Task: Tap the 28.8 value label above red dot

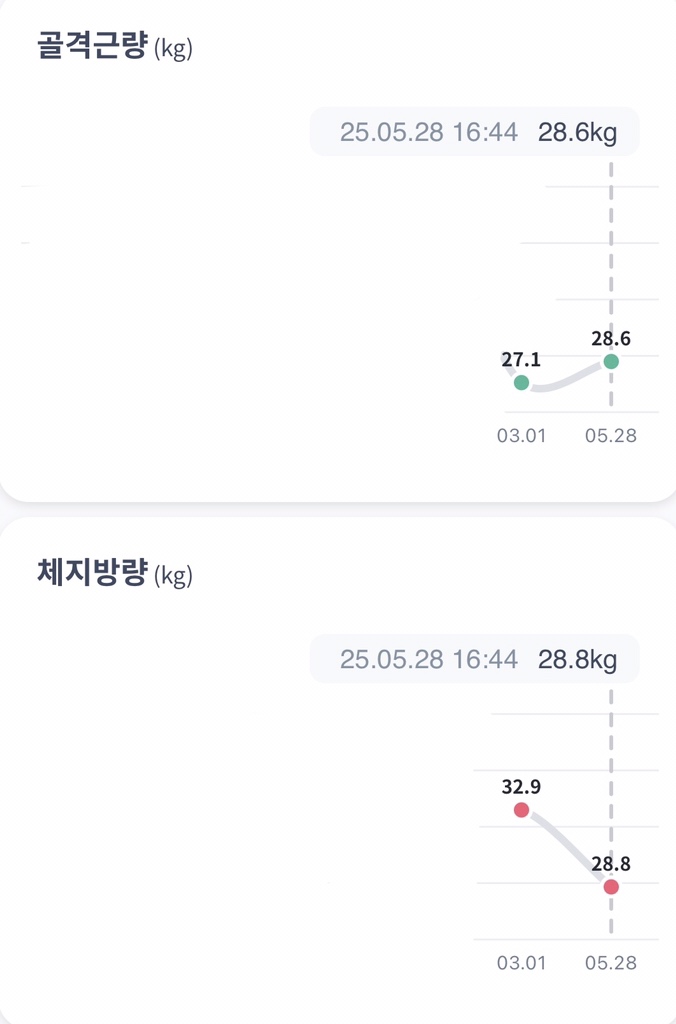Action: point(611,864)
